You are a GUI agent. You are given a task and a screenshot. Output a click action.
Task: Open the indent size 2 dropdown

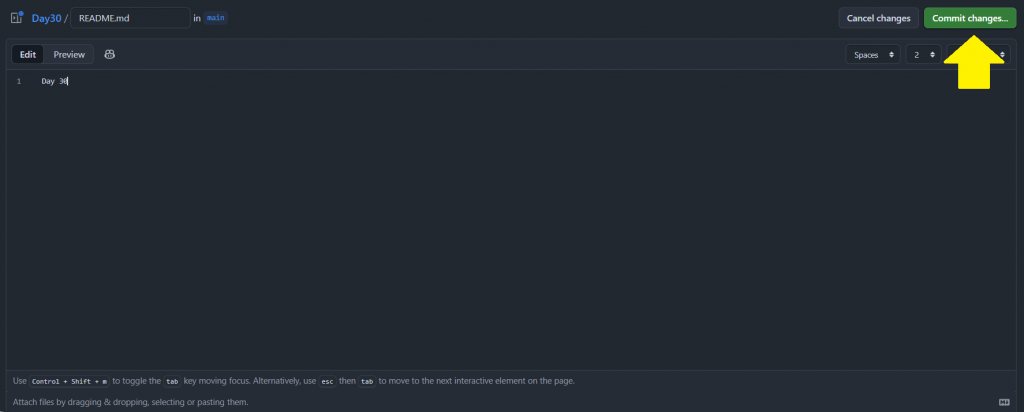pos(923,55)
